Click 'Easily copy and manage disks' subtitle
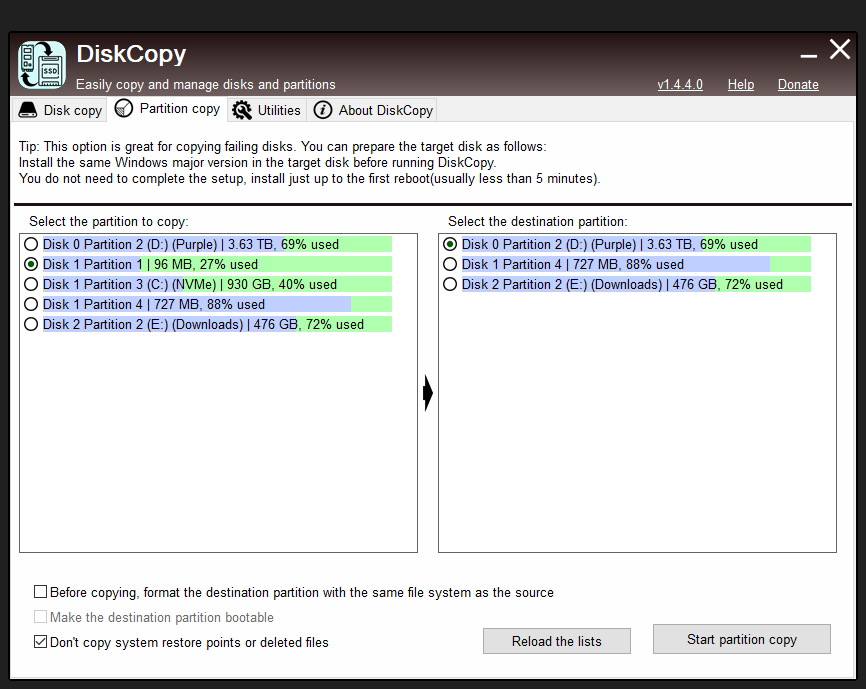This screenshot has height=689, width=866. click(x=205, y=84)
